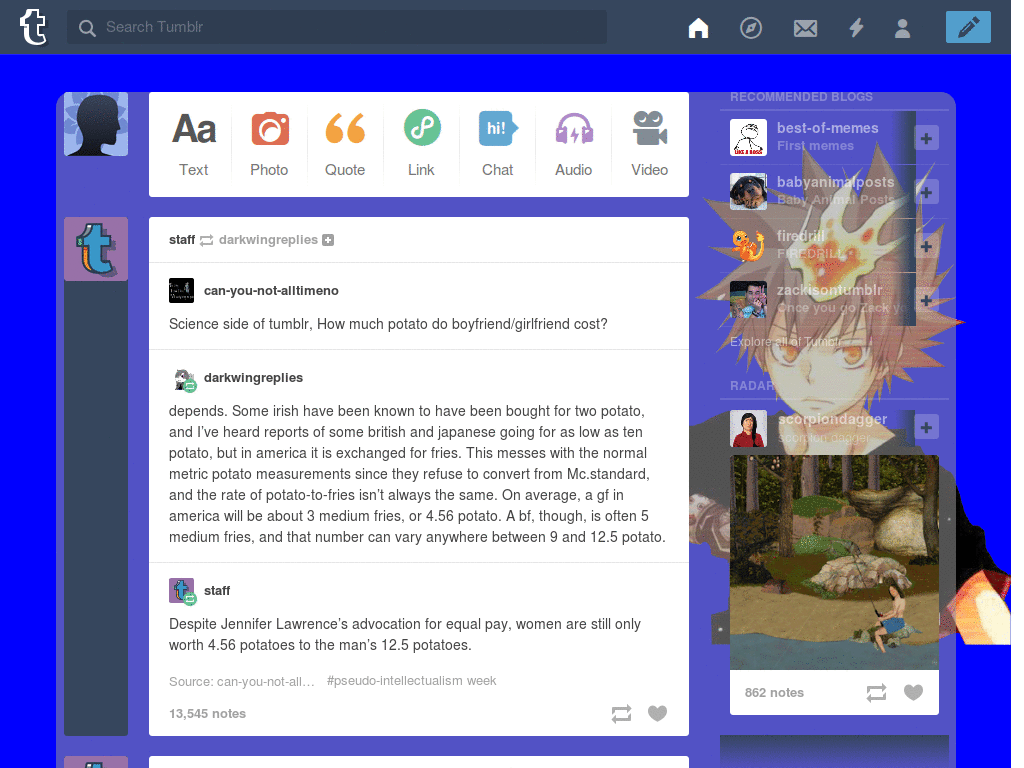Open best-of-memes recommended blog

(x=827, y=128)
